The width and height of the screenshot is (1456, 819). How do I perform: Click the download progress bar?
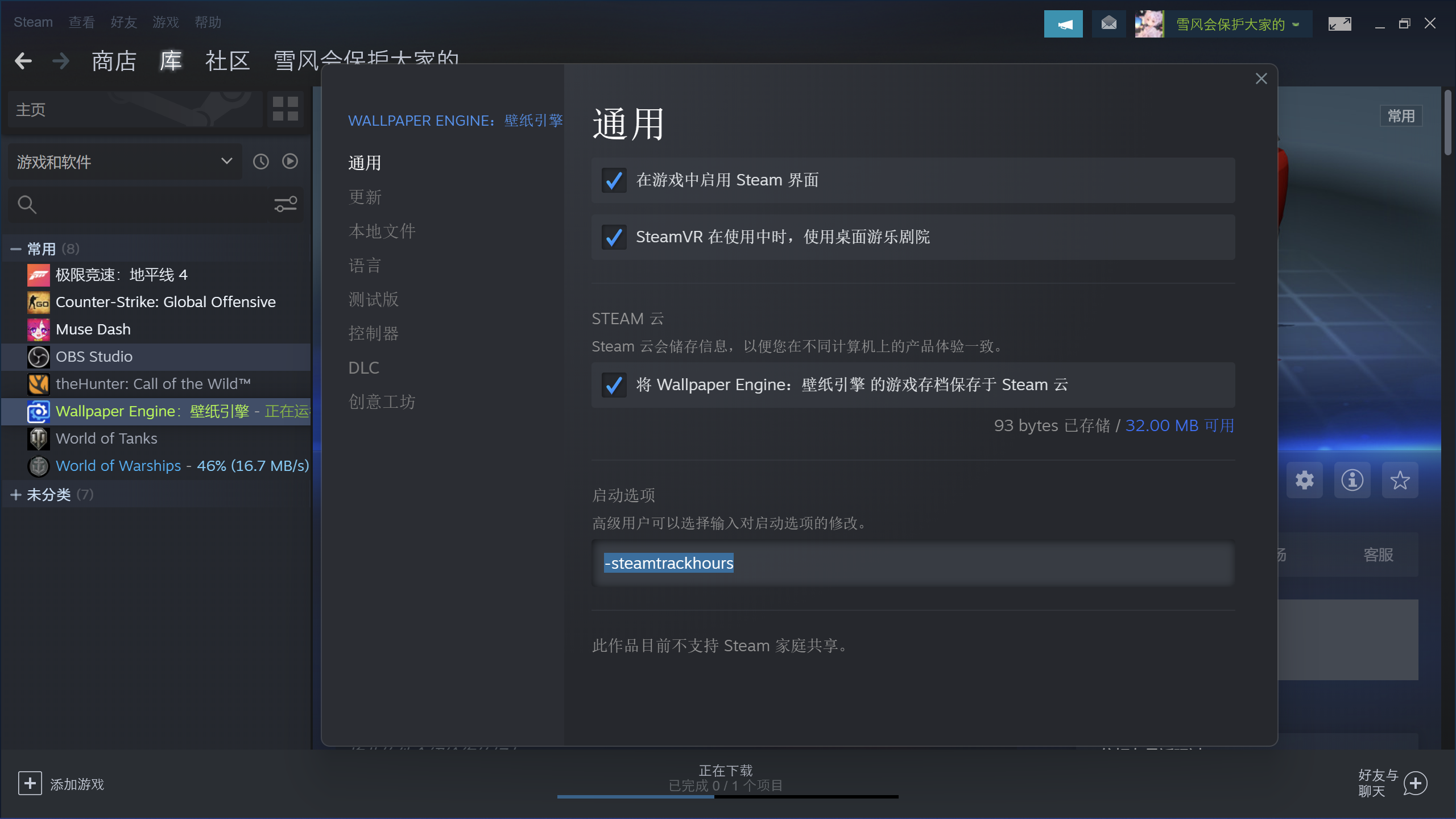[x=727, y=796]
